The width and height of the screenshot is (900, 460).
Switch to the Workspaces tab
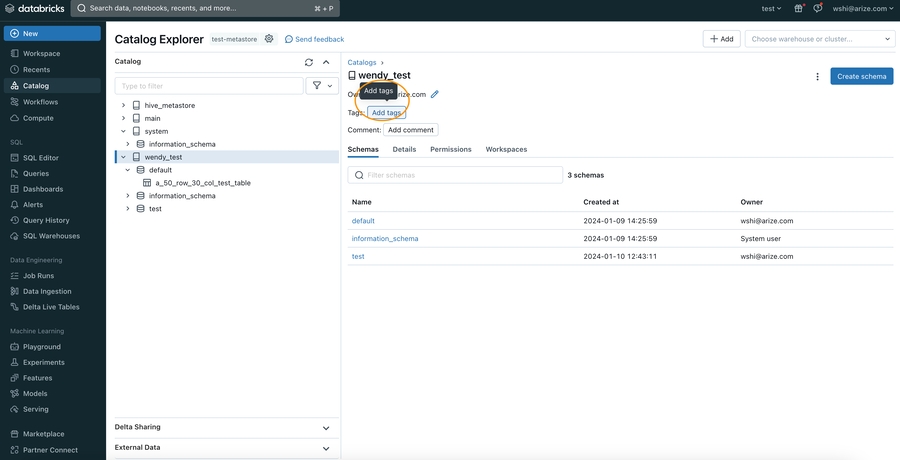506,149
